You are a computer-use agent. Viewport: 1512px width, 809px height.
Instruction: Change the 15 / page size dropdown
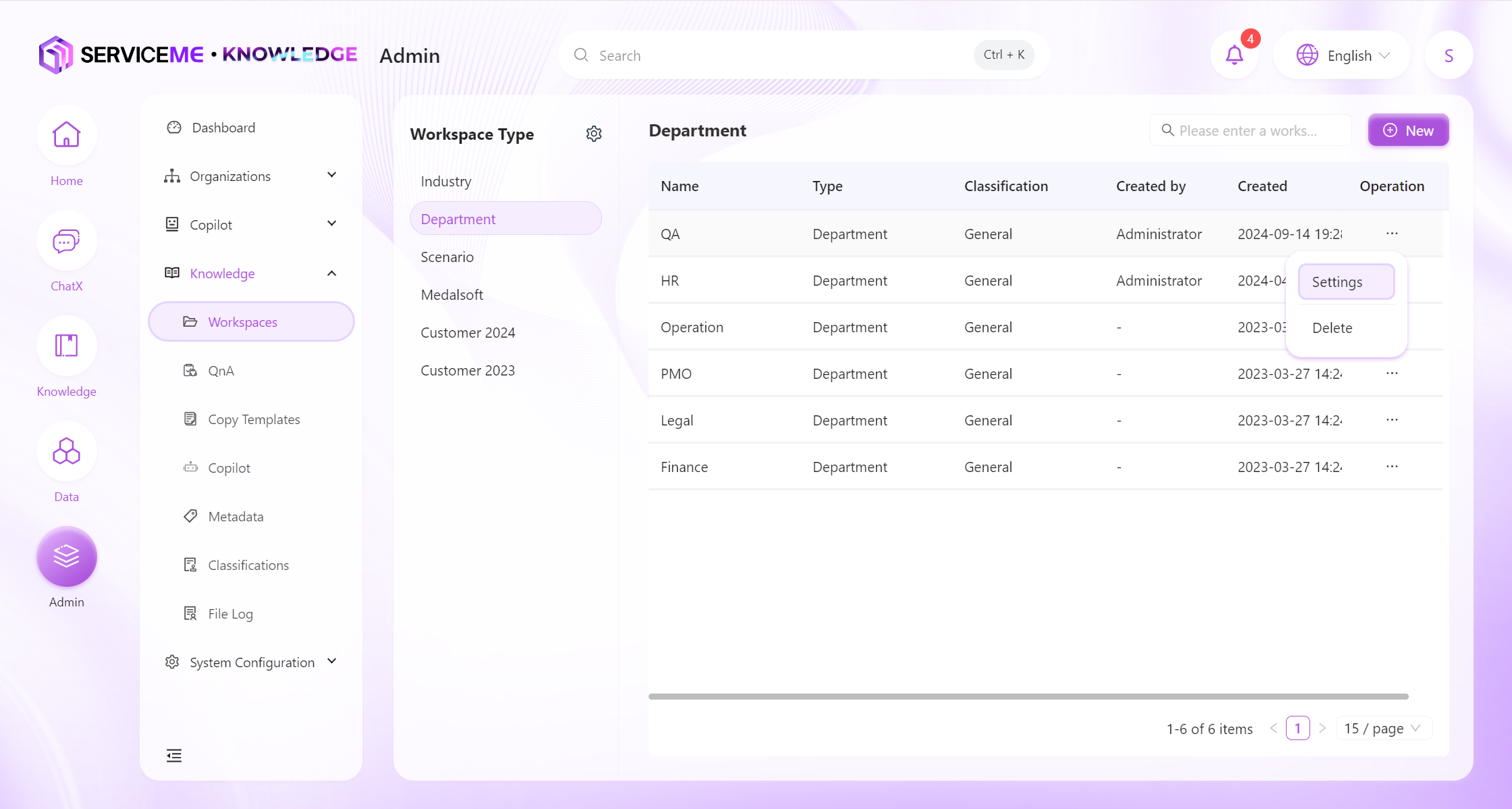(1383, 729)
